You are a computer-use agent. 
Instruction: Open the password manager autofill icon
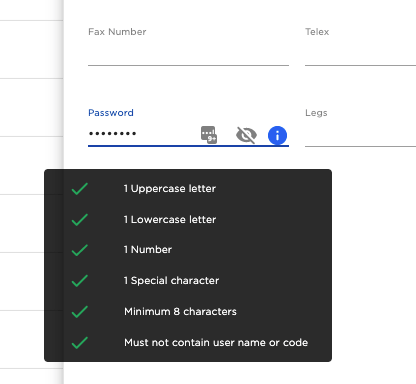[x=209, y=135]
